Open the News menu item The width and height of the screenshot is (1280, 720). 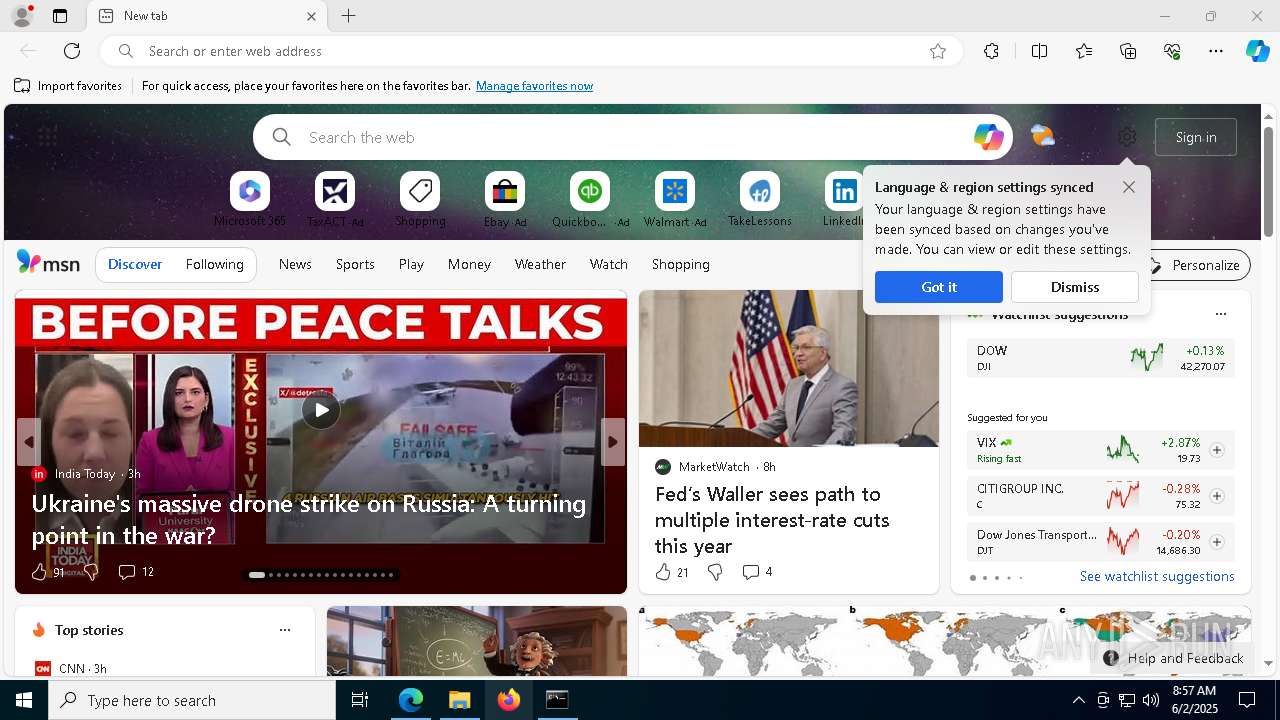[295, 264]
